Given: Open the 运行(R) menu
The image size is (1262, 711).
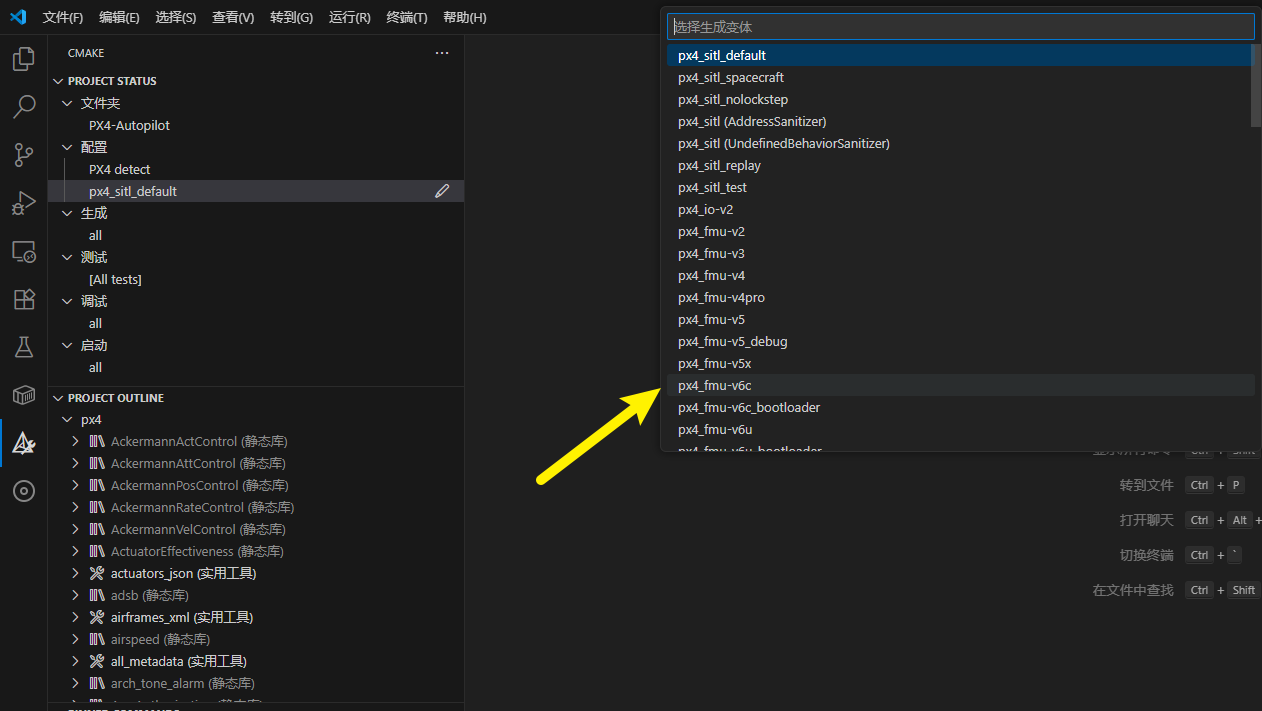Looking at the screenshot, I should pos(349,17).
